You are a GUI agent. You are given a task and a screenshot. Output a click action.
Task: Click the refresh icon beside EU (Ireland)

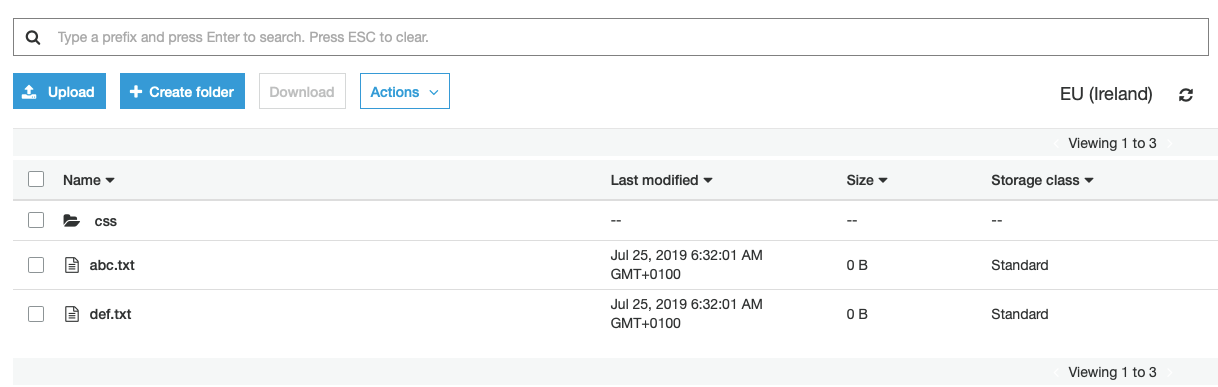click(1186, 95)
